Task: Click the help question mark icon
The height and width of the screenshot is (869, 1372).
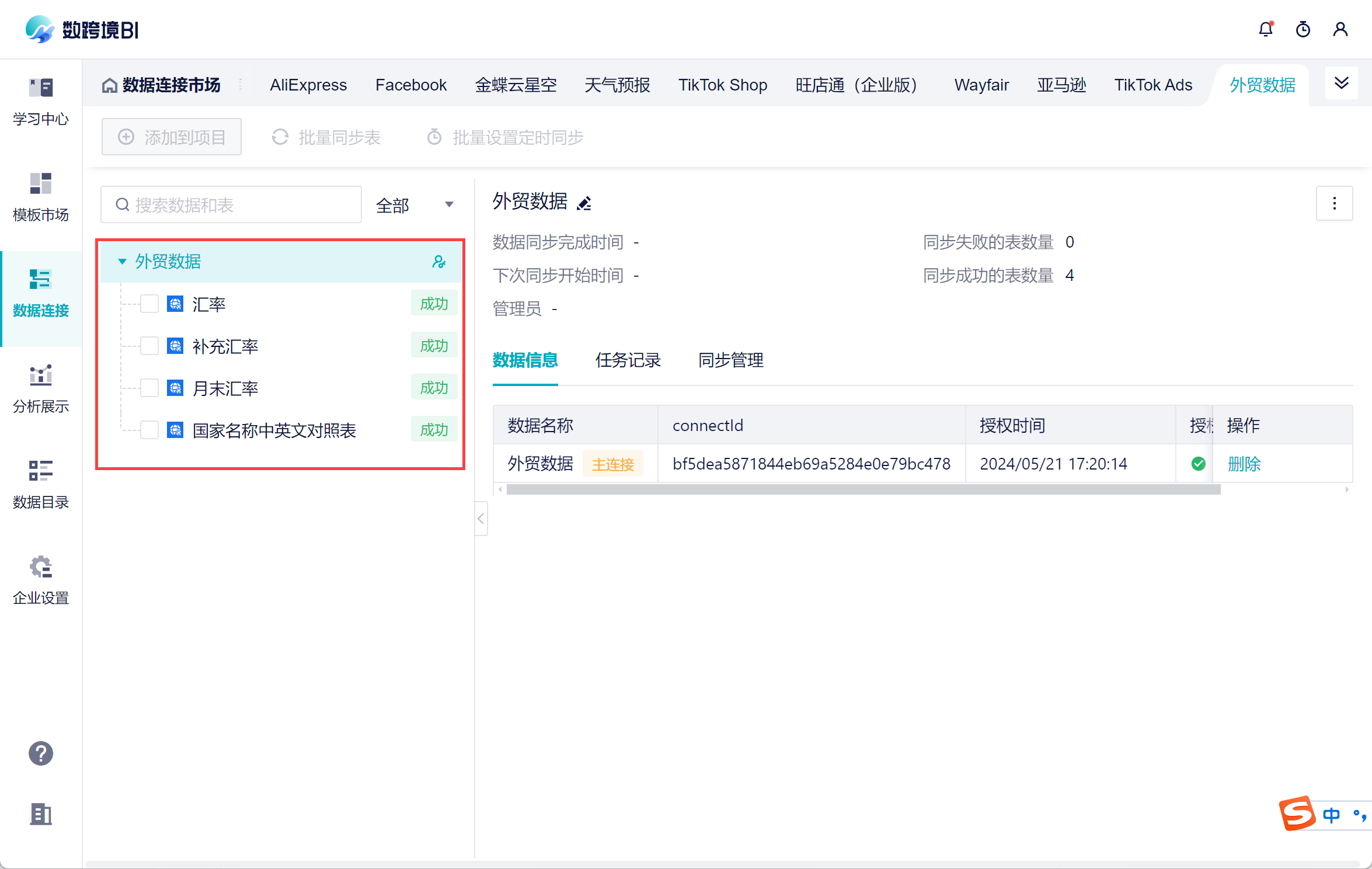Action: 40,753
